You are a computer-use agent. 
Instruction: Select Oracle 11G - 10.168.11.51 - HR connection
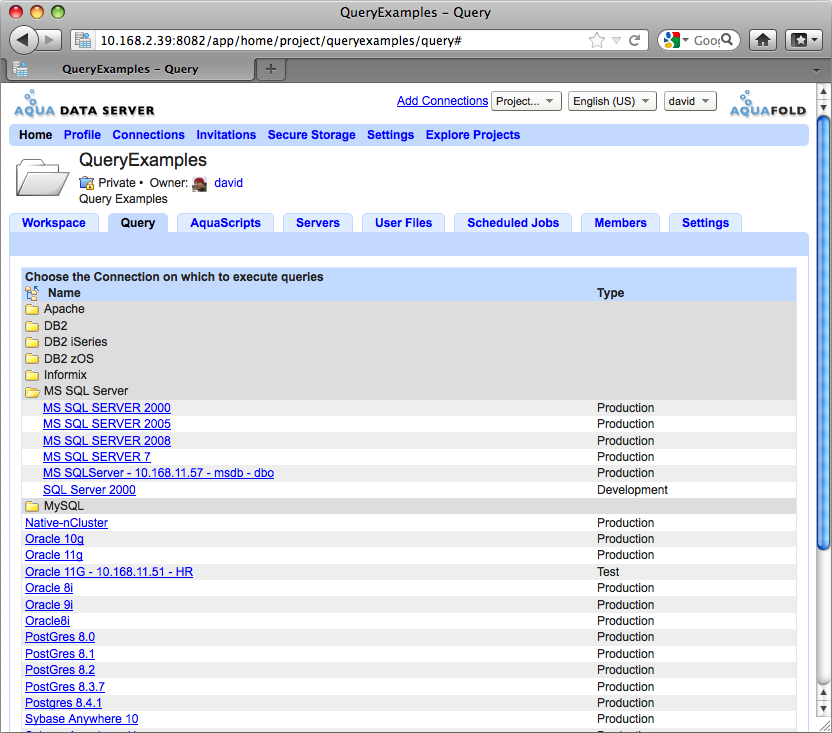point(109,572)
